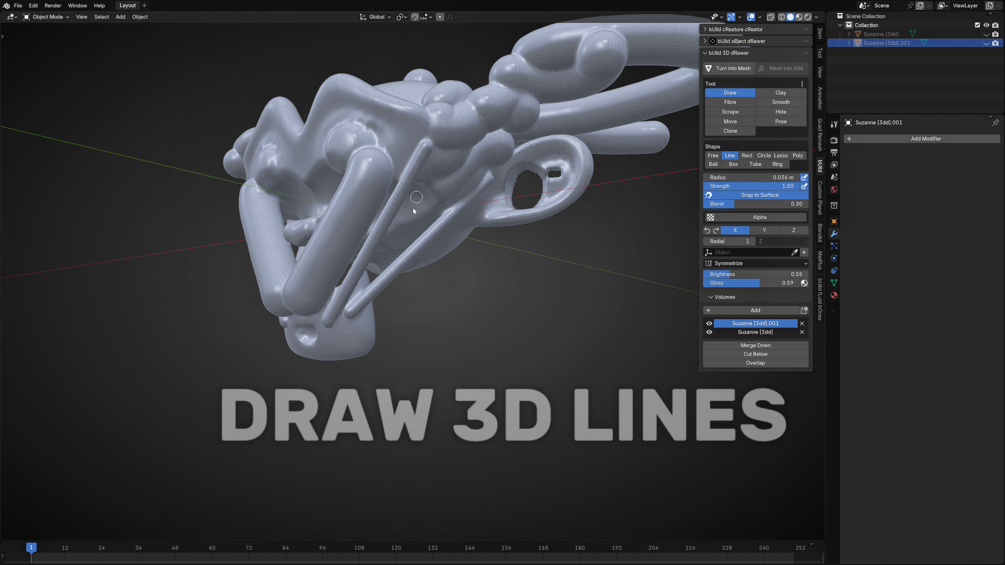
Task: Open the Render properties tab icon
Action: (x=834, y=140)
